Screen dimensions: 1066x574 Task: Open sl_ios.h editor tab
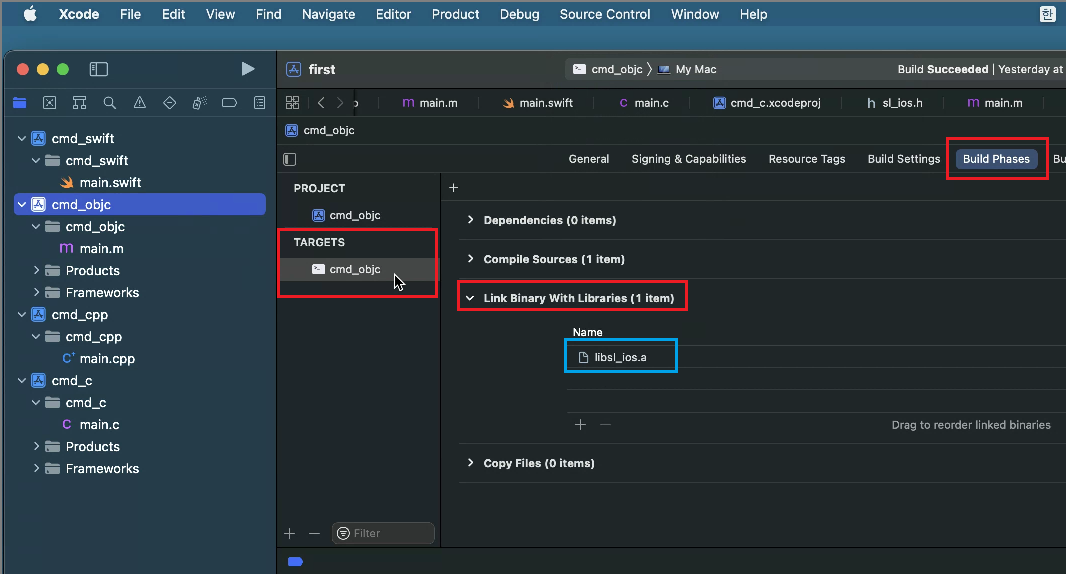[894, 103]
